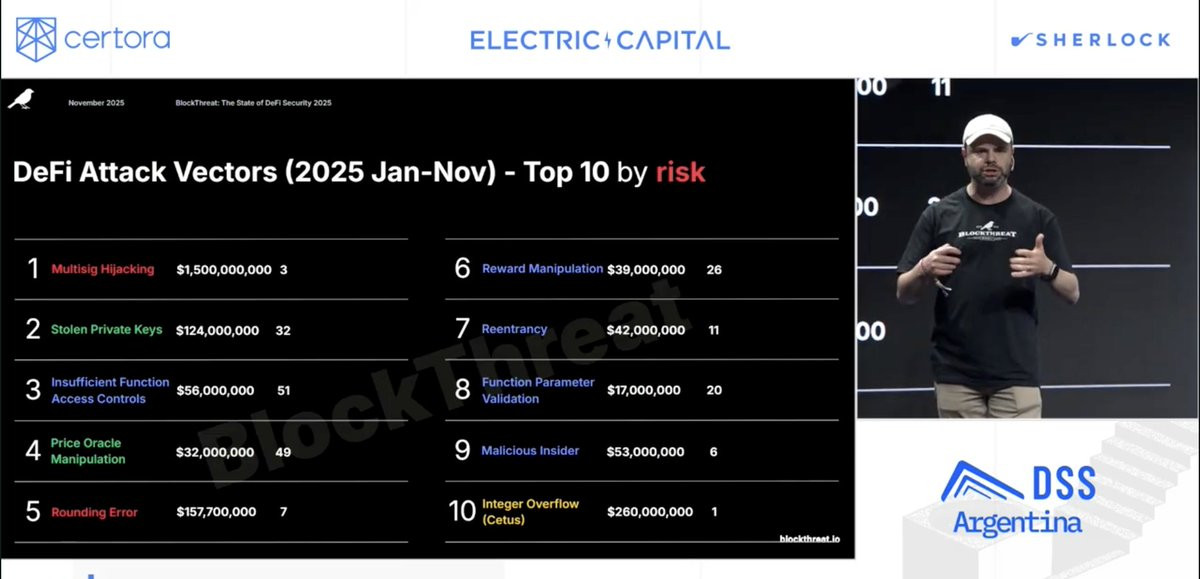Click the Sherlock pipe logo icon

[x=1021, y=41]
